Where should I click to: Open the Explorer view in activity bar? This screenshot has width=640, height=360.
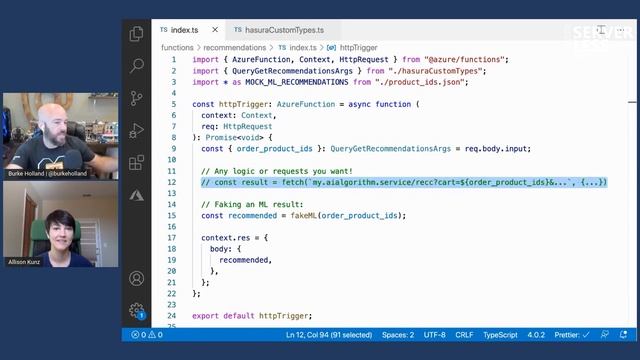coord(136,33)
